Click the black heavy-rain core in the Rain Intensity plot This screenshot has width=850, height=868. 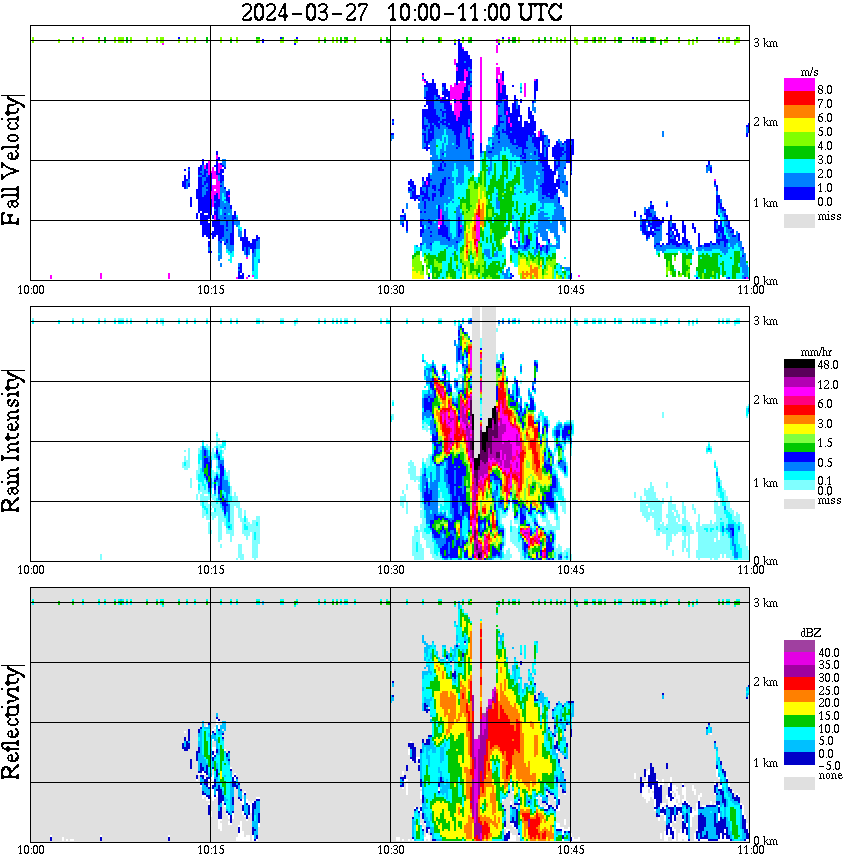click(x=483, y=442)
